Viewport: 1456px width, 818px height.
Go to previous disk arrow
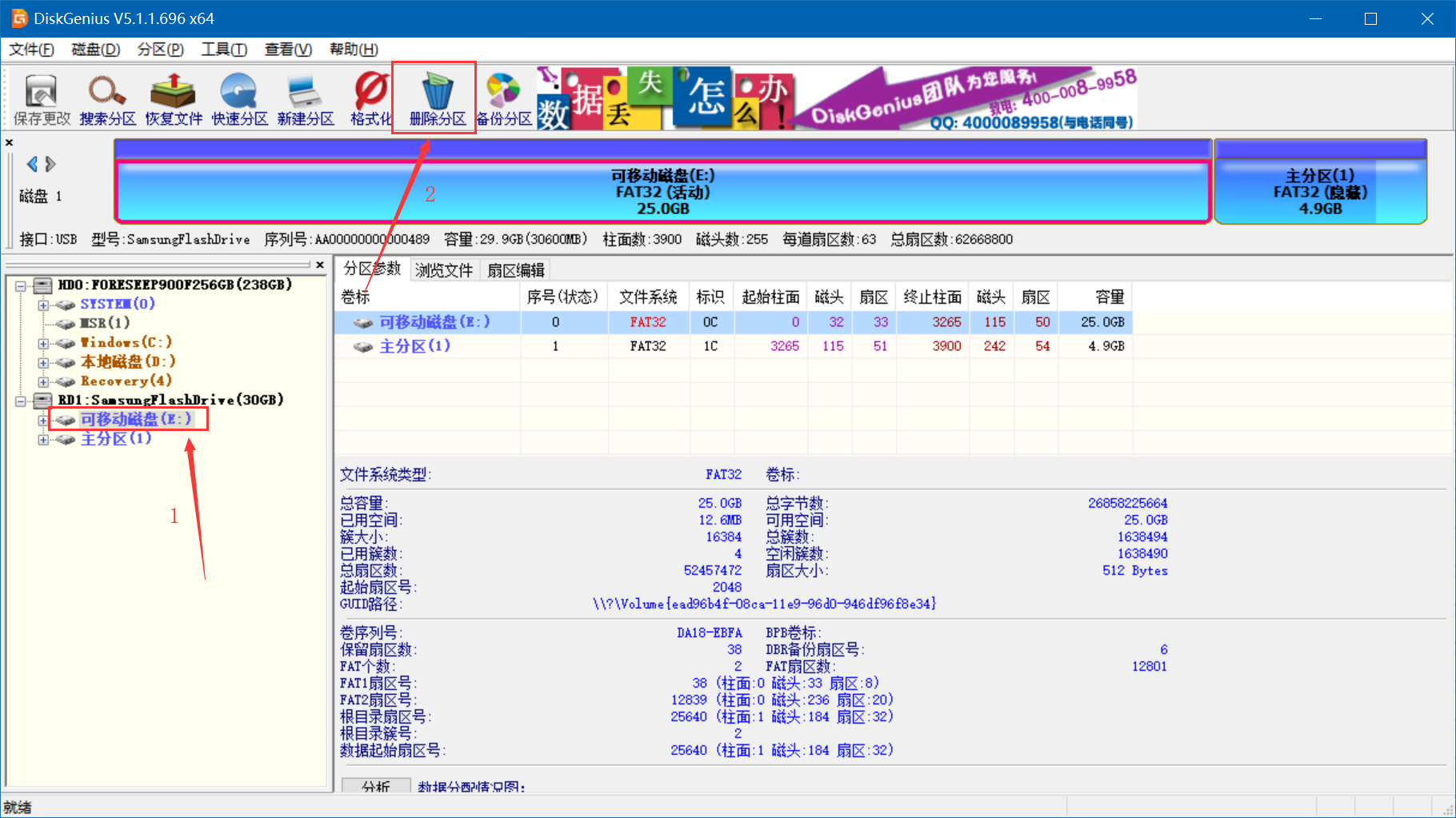(32, 164)
